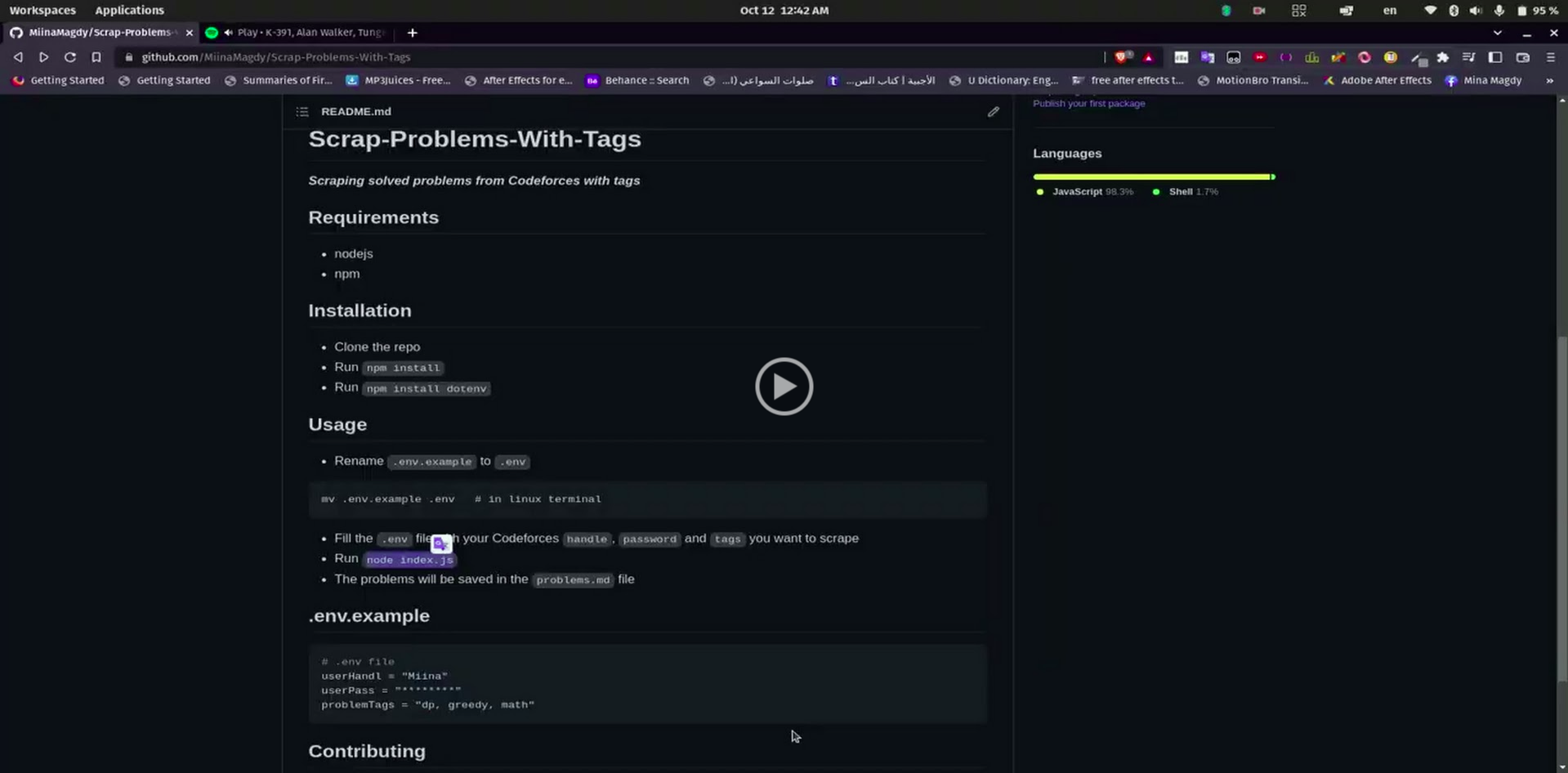Open the white equalizer extension icon

[x=1182, y=57]
